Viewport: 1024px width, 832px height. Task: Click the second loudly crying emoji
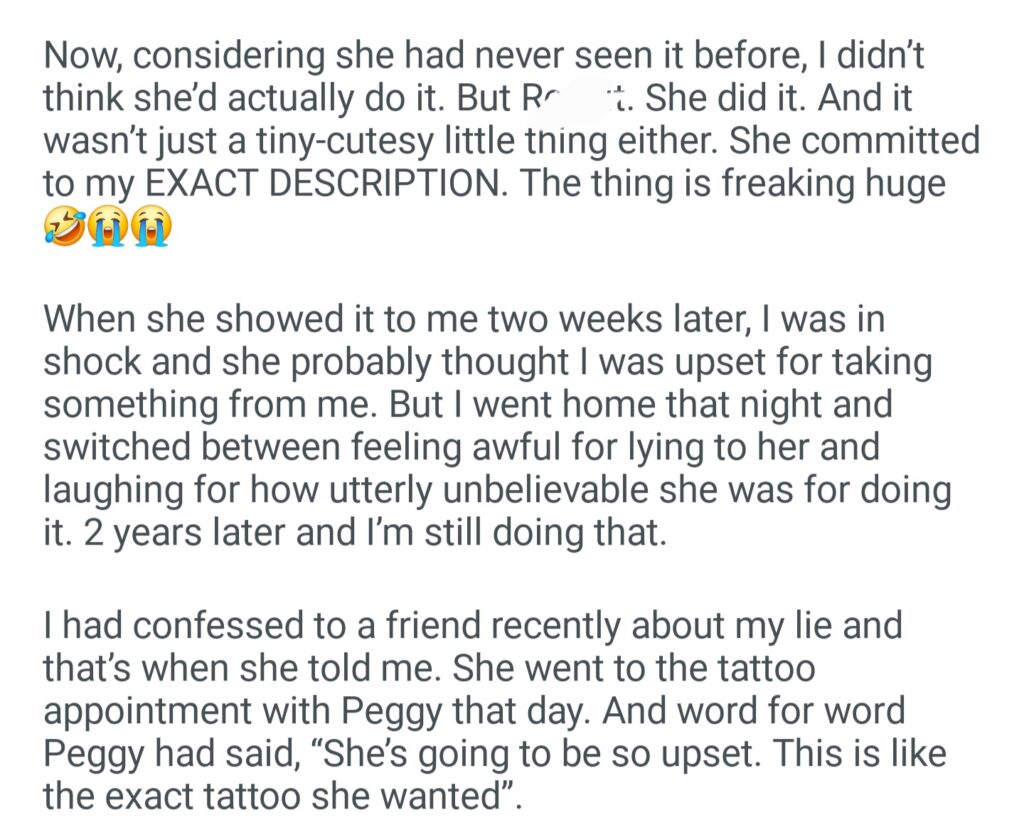click(x=150, y=228)
